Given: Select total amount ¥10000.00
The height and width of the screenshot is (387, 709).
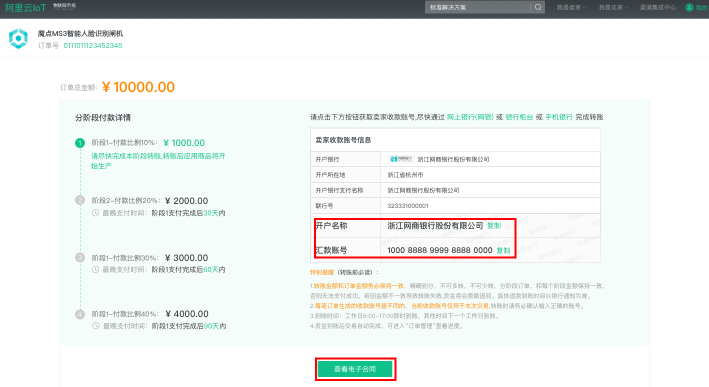Looking at the screenshot, I should (138, 87).
